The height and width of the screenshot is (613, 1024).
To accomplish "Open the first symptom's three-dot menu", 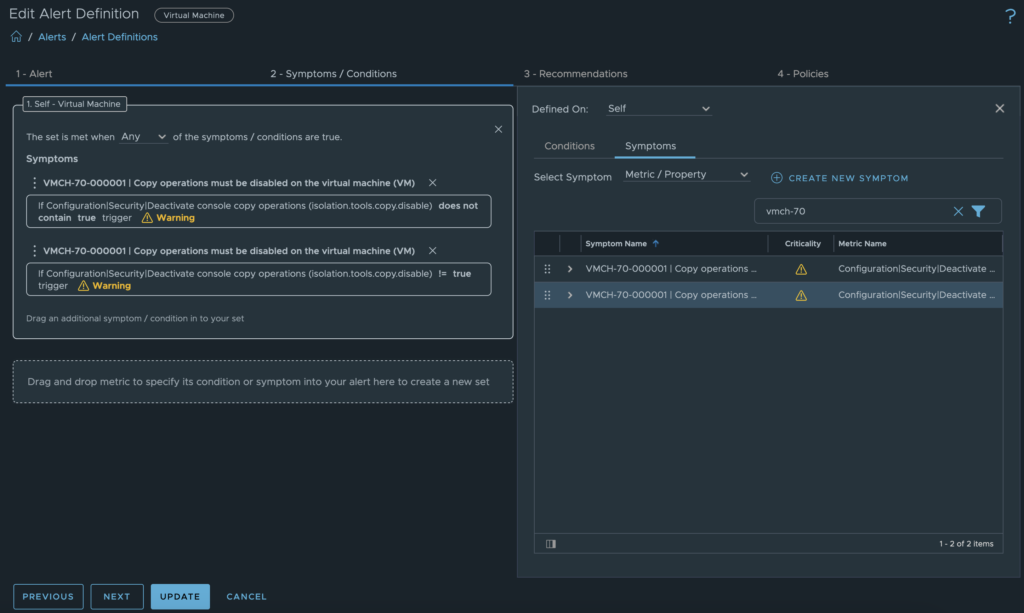I will (x=35, y=183).
